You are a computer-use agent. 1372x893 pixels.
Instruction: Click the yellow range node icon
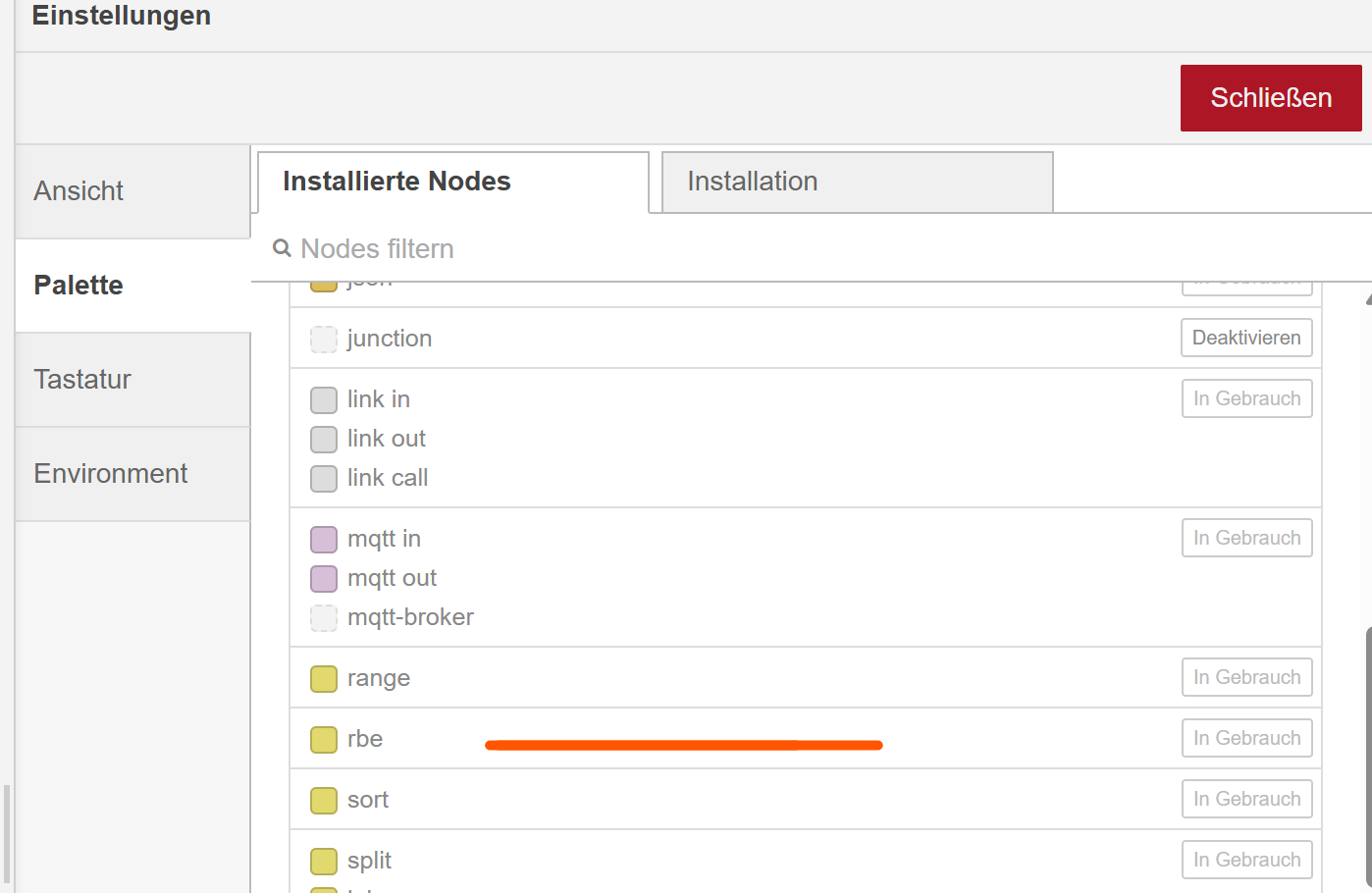pyautogui.click(x=324, y=678)
